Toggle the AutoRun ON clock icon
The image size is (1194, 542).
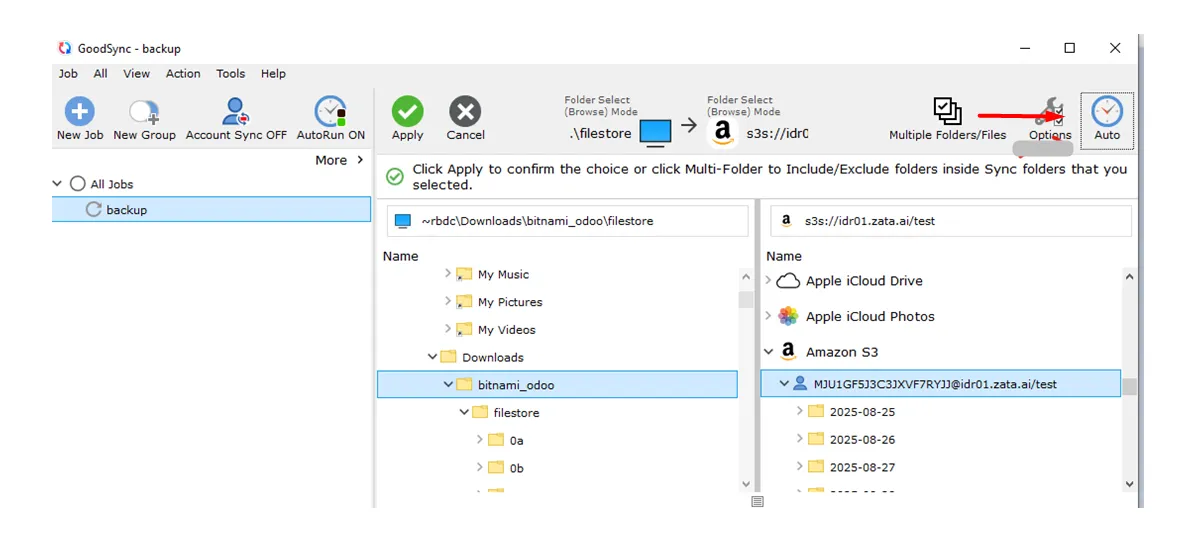(x=330, y=112)
